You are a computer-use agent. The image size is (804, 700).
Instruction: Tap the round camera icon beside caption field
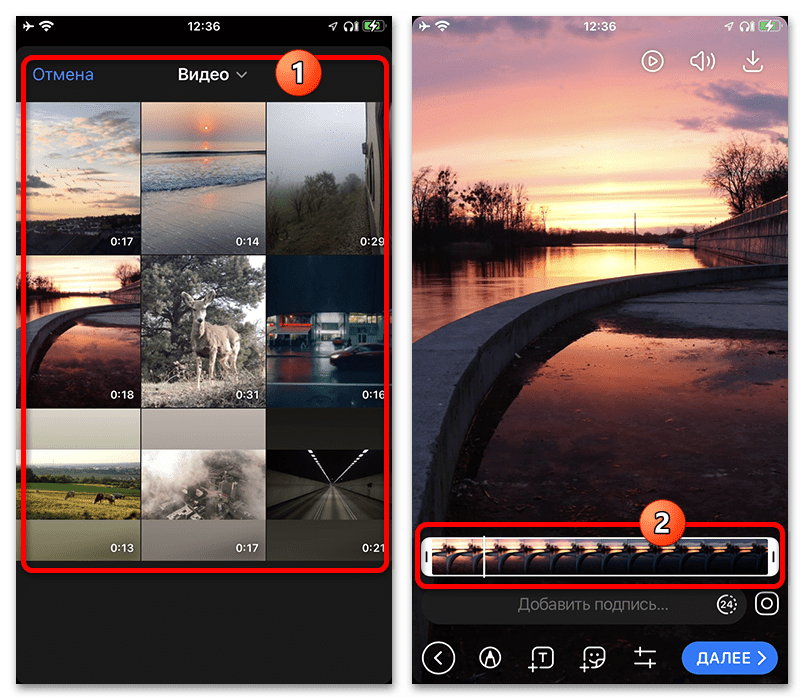[767, 604]
